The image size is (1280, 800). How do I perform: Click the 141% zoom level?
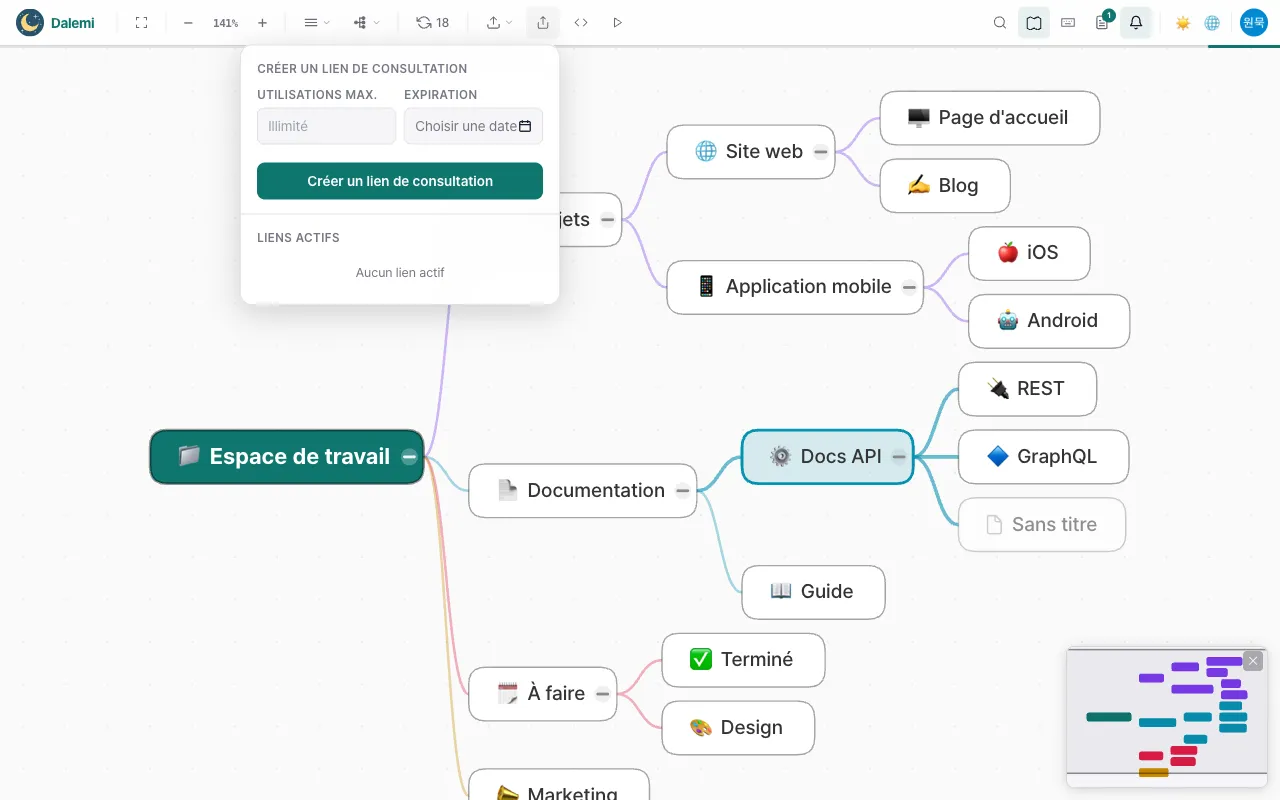click(225, 22)
